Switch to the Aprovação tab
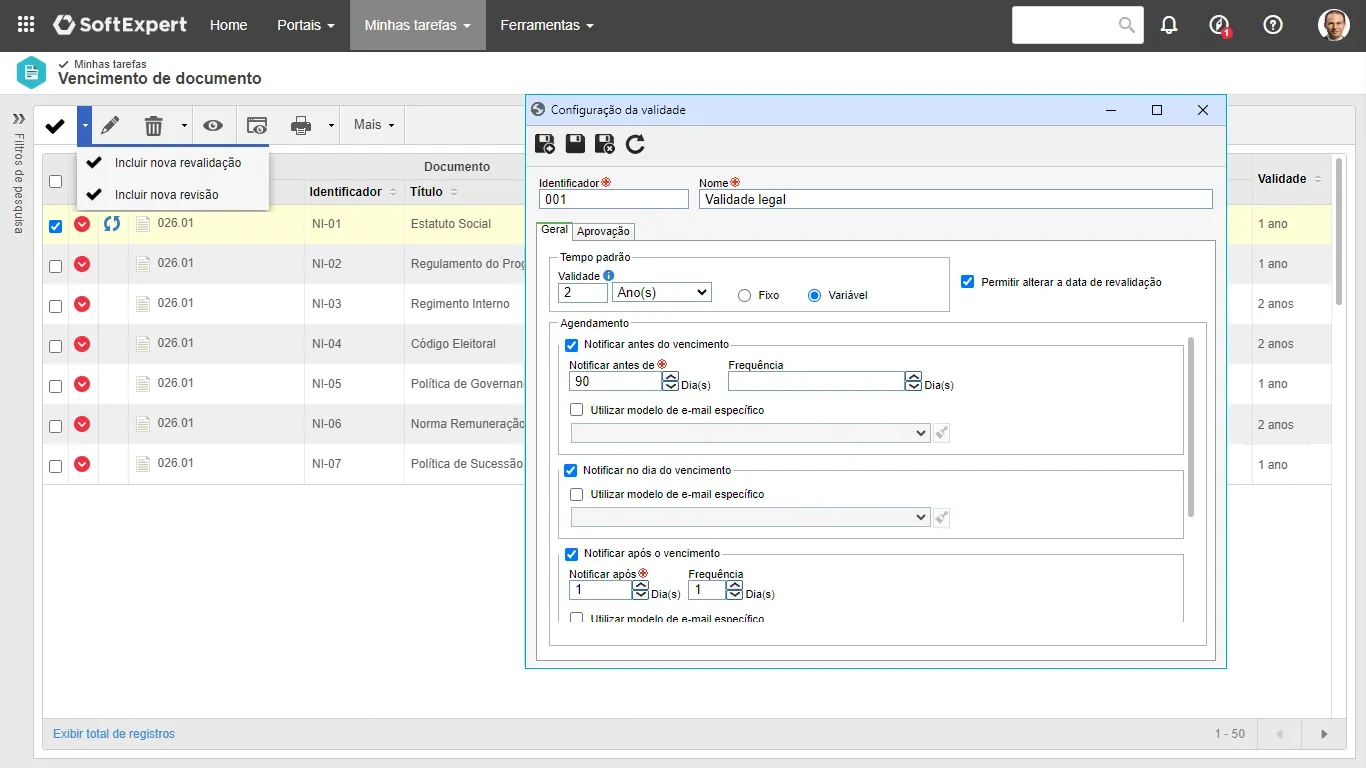Image resolution: width=1366 pixels, height=768 pixels. tap(604, 231)
